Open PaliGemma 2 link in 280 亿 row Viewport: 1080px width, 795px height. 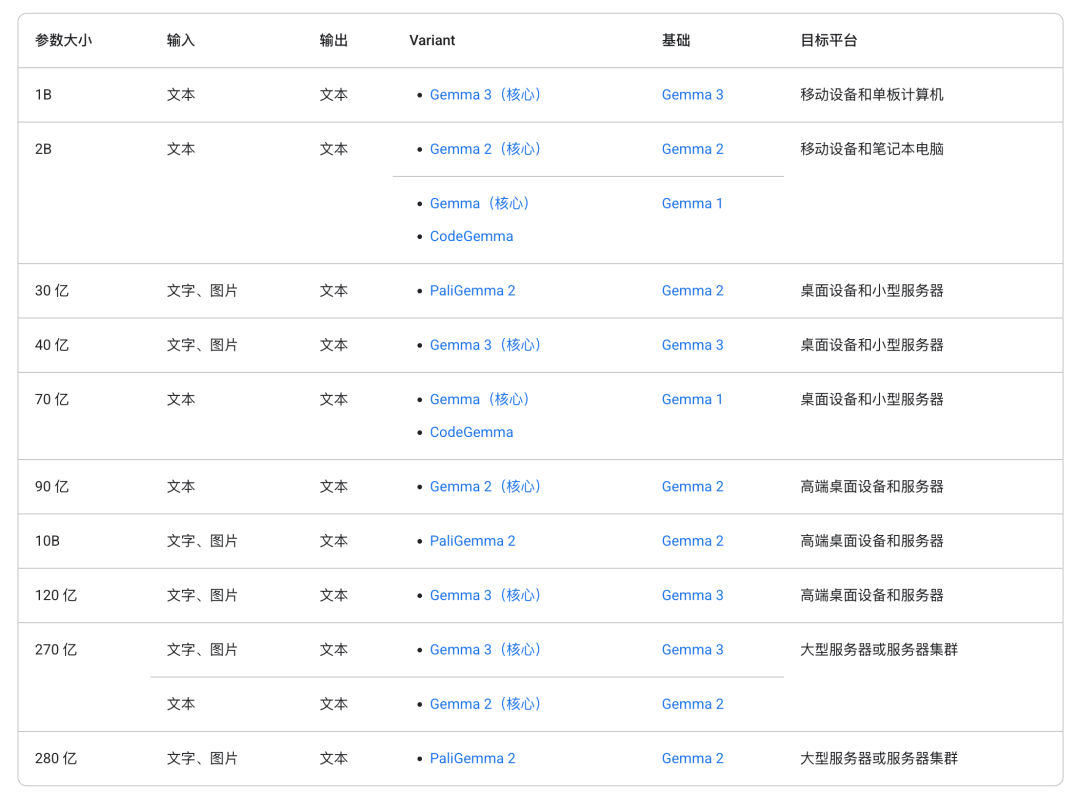tap(472, 758)
